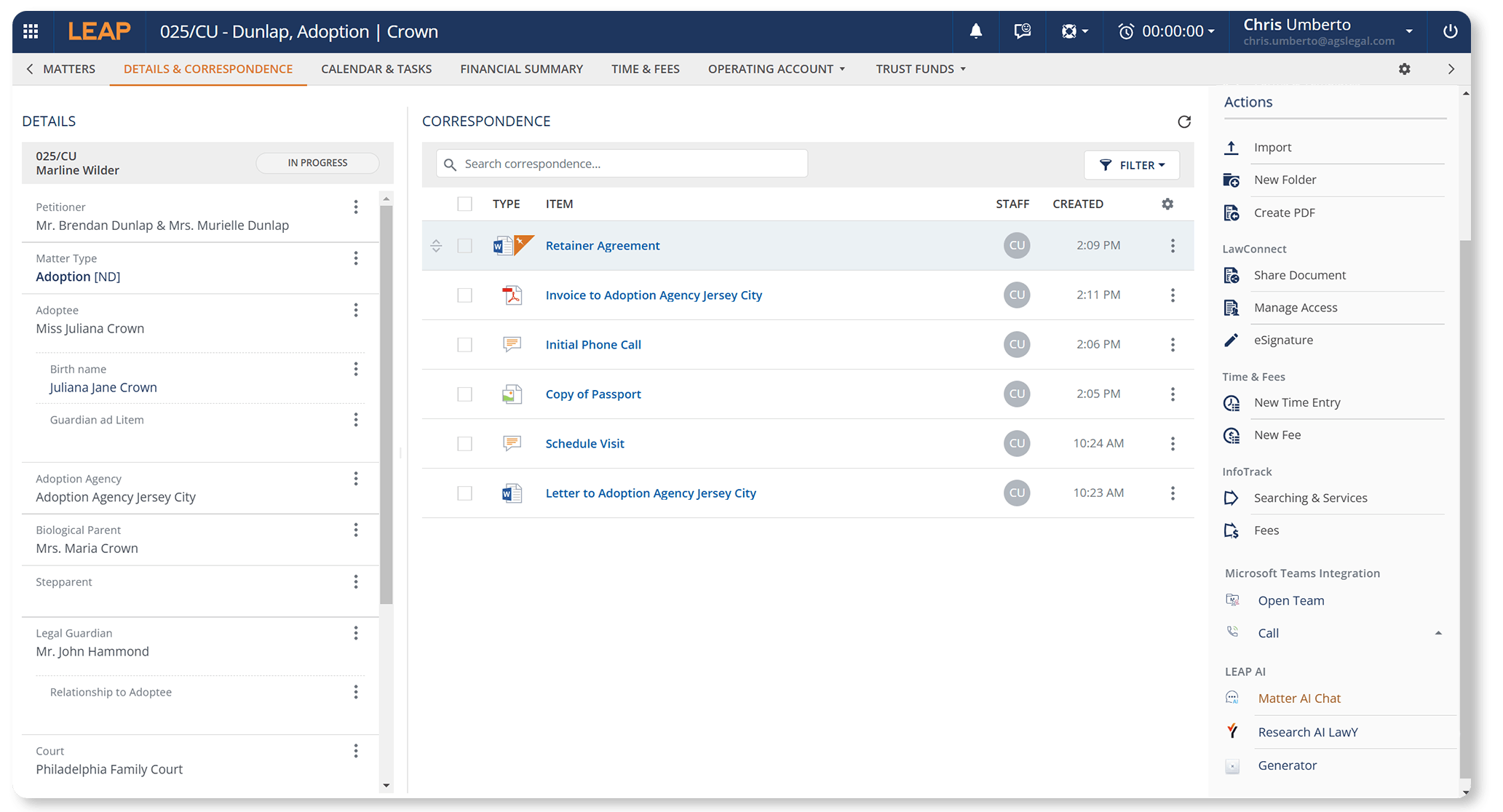
Task: Open the Schedule Visit item link
Action: [584, 444]
